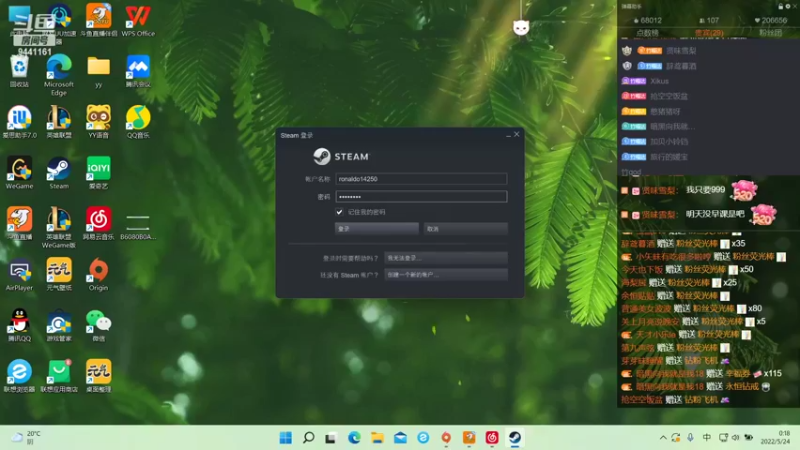The image size is (800, 450).
Task: Open the iQIYI 爱奇艺 desktop shortcut
Action: [98, 173]
